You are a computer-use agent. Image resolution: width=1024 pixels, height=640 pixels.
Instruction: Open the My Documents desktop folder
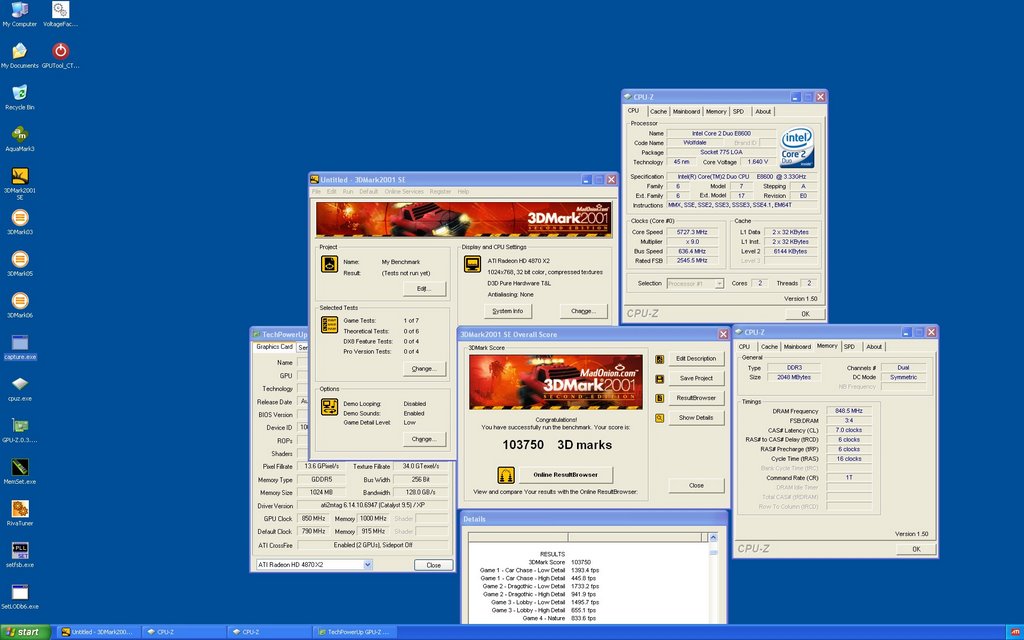tap(20, 56)
